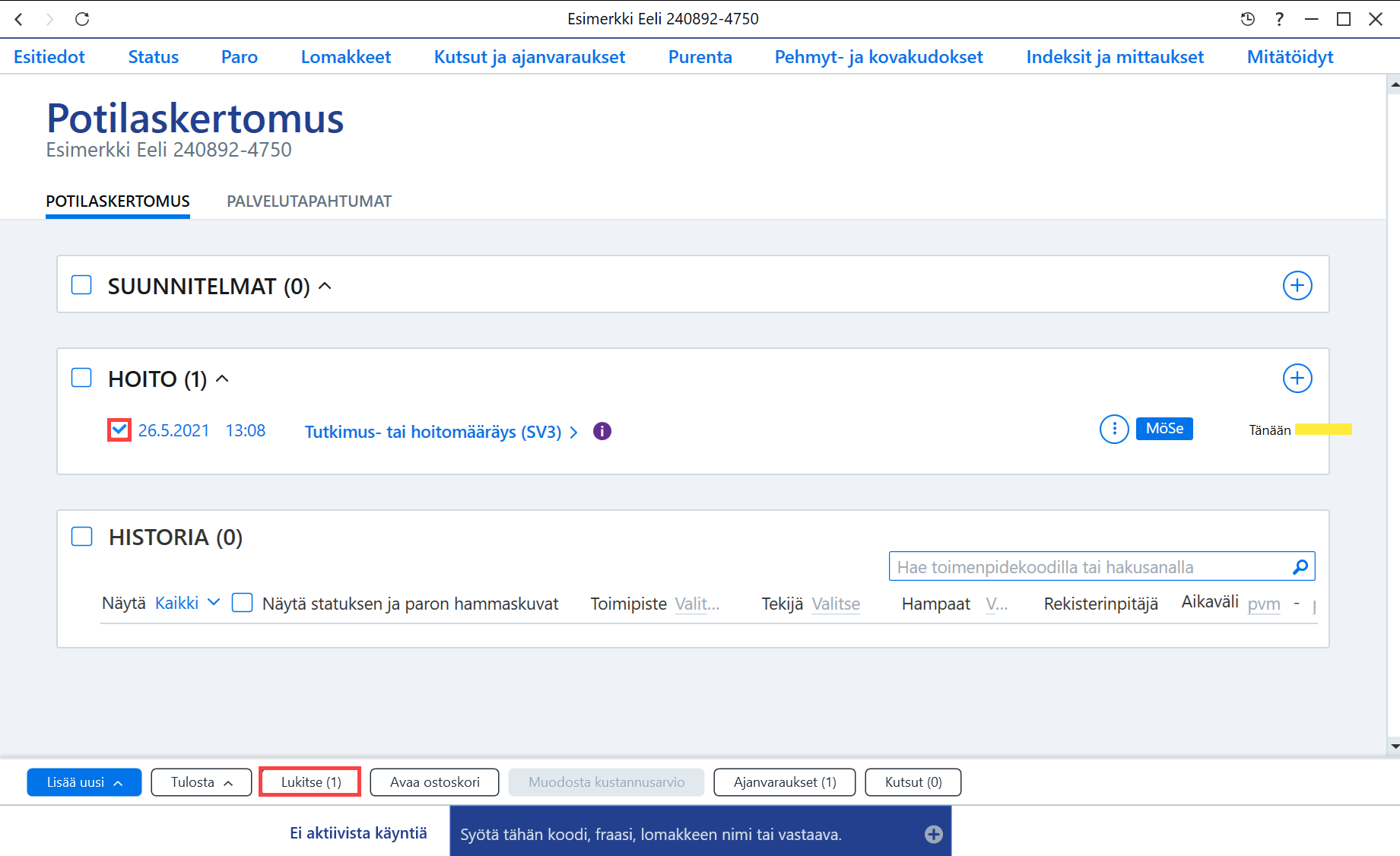Screen dimensions: 1400x856
Task: Switch to Palvelutapahtumat tab
Action: click(x=309, y=201)
